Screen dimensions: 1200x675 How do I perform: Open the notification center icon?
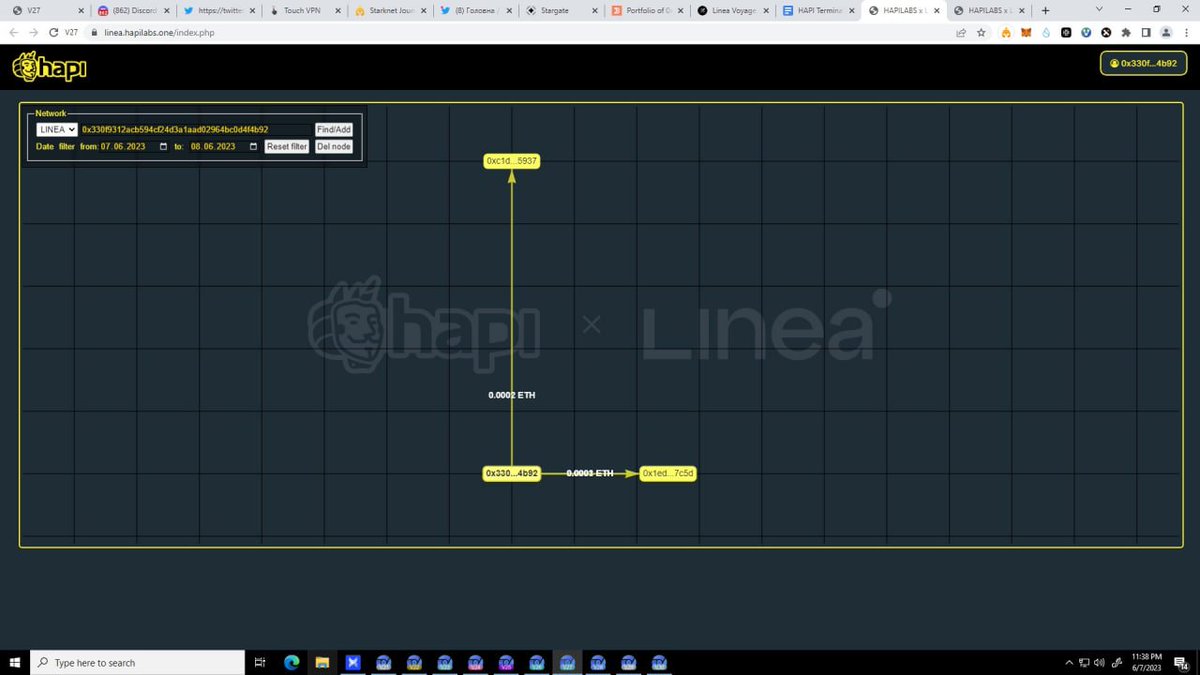tap(1181, 662)
